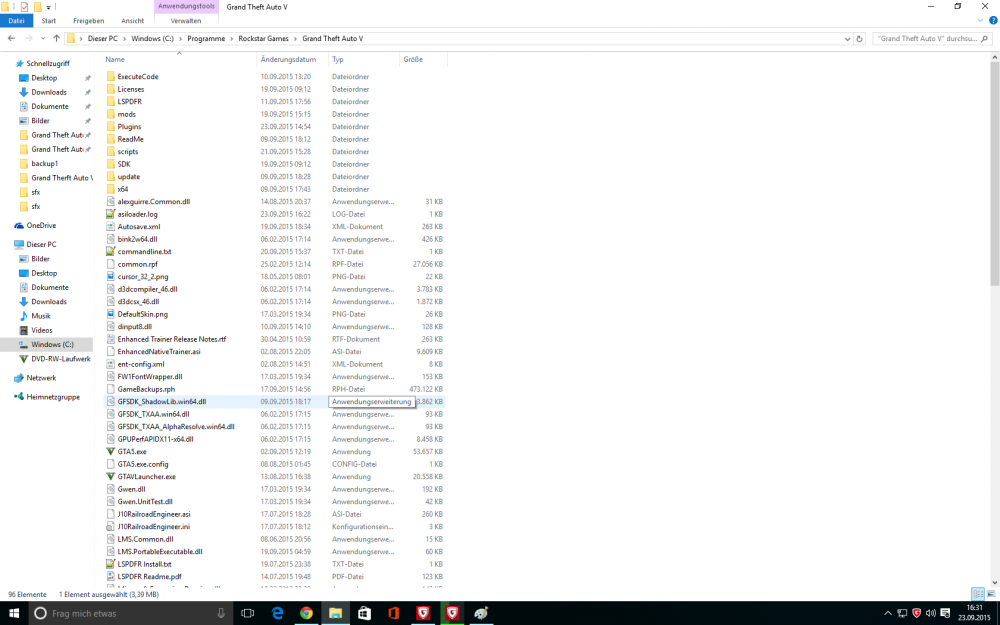1000x625 pixels.
Task: Select Musik under Dieser PC
Action: coord(41,316)
